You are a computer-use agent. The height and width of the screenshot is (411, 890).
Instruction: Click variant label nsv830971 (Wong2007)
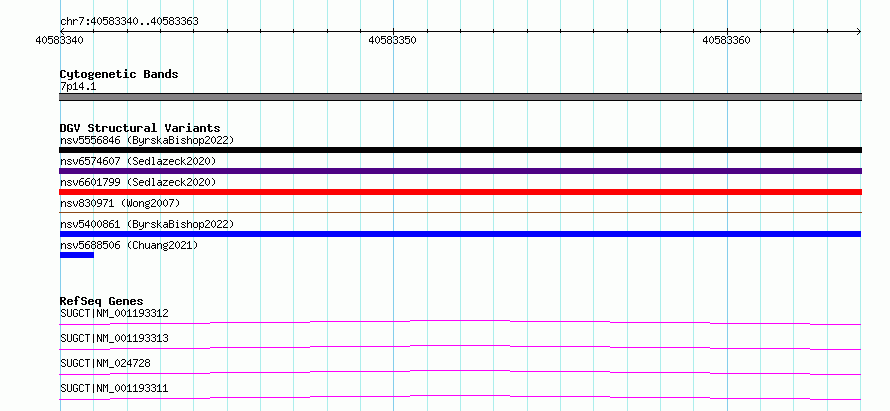pos(120,203)
